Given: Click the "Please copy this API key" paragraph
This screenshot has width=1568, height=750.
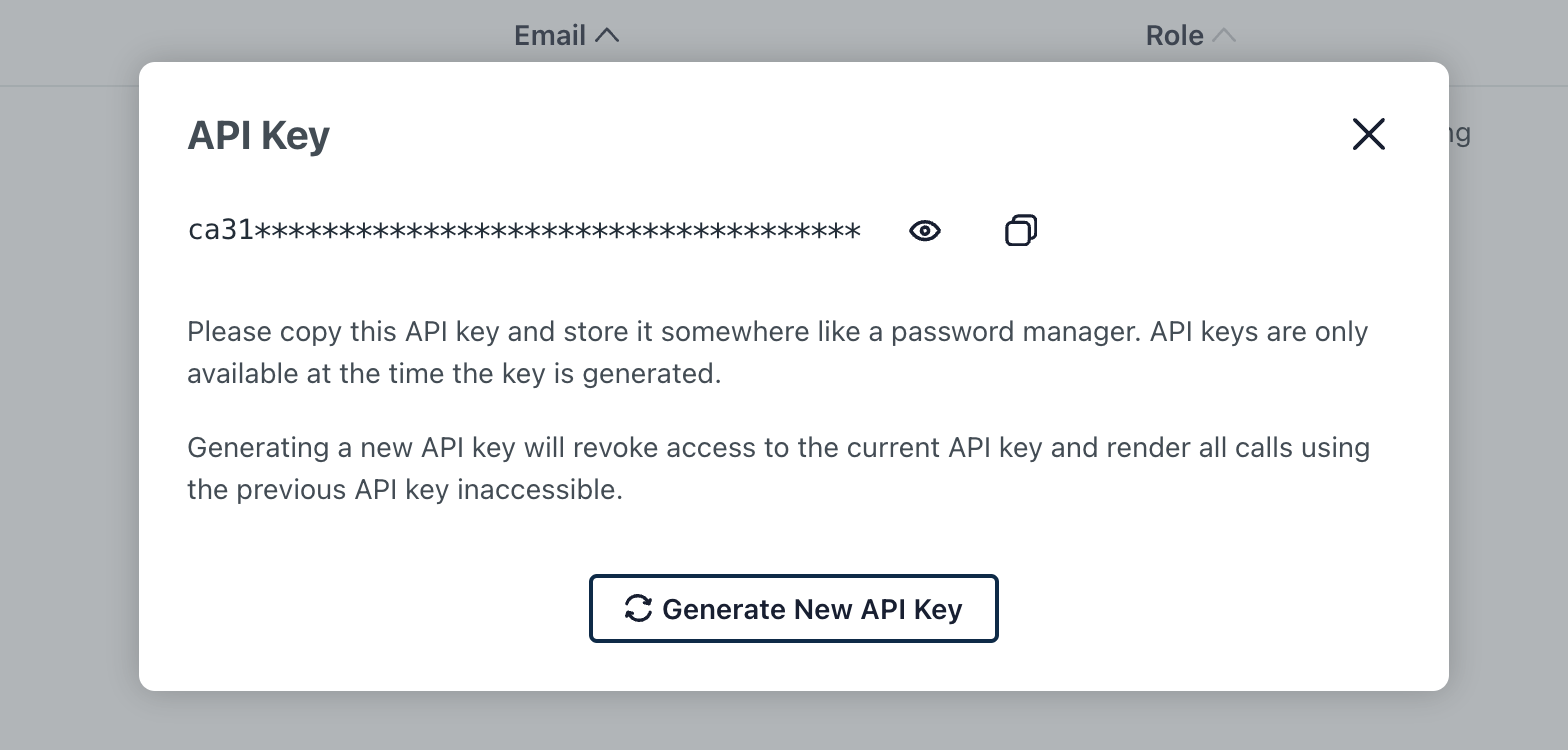Looking at the screenshot, I should (500, 332).
